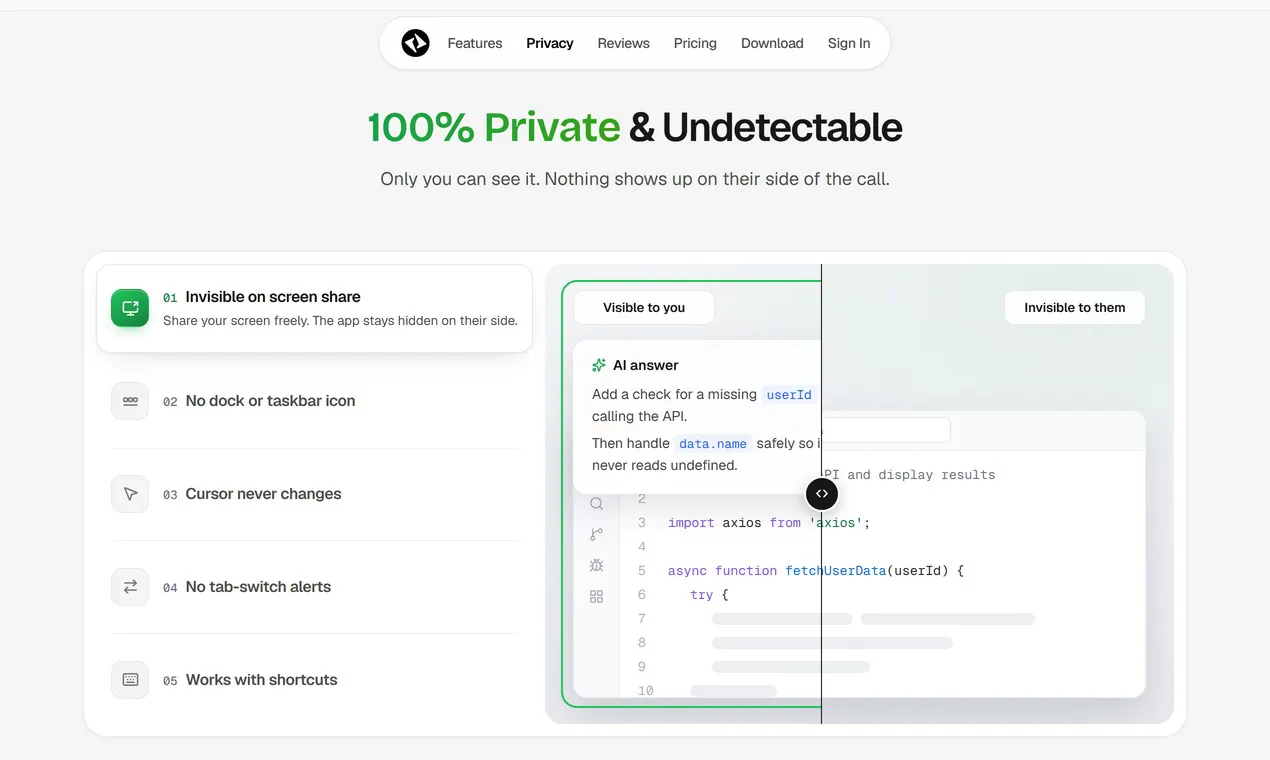This screenshot has width=1270, height=760.
Task: Click the round logo icon in navbar
Action: point(415,43)
